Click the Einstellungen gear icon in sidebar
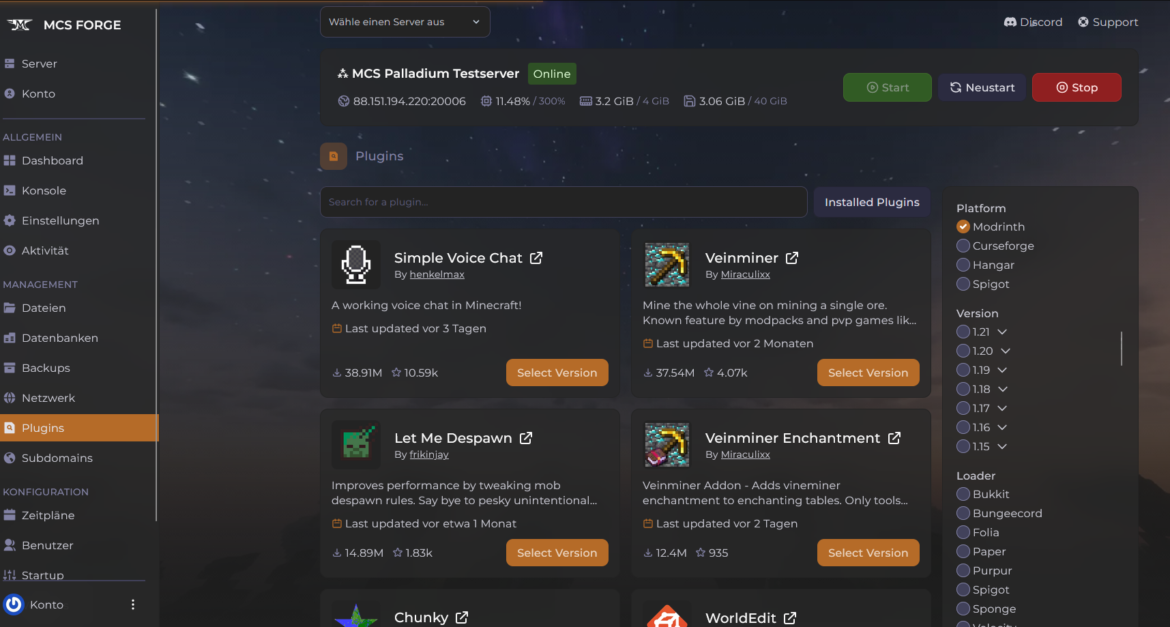This screenshot has width=1170, height=627. 10,220
